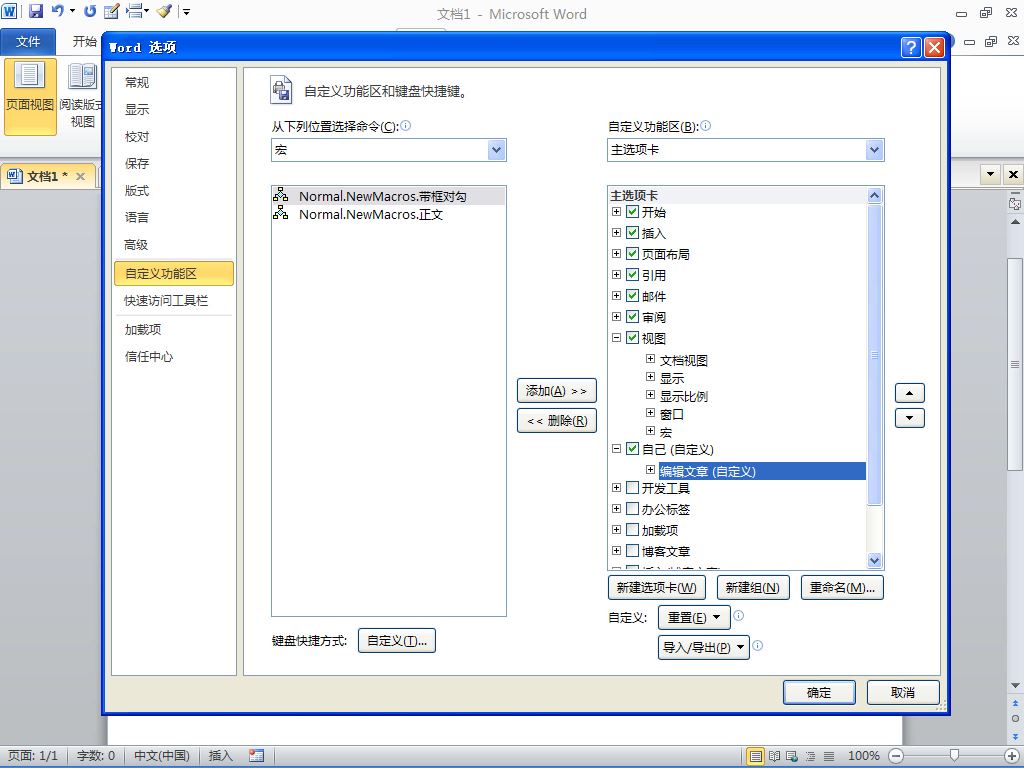Open the customize quick access toolbar arrow
Screen dimensions: 1024x768
click(186, 12)
